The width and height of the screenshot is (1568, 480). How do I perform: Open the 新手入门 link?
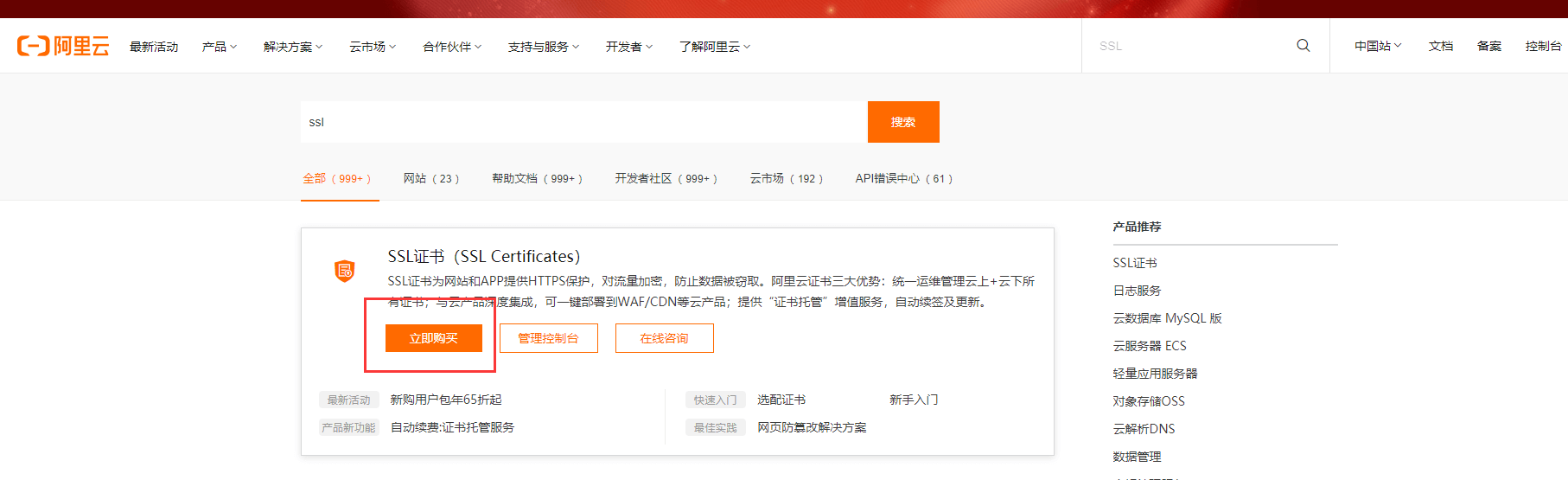tap(914, 400)
